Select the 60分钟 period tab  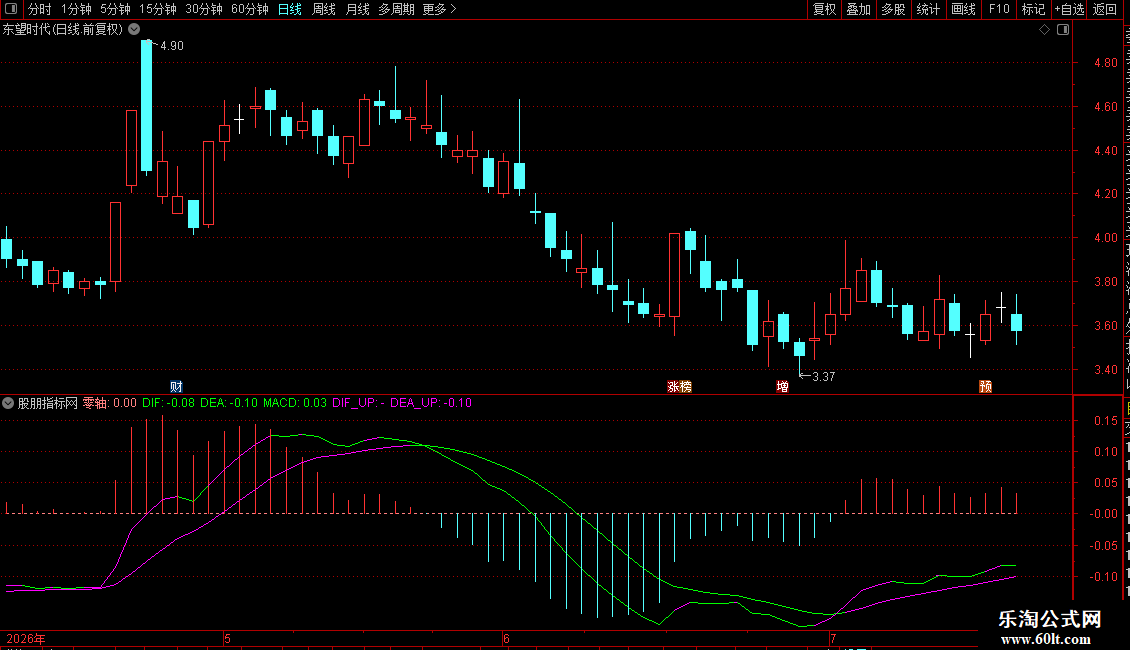tap(250, 9)
